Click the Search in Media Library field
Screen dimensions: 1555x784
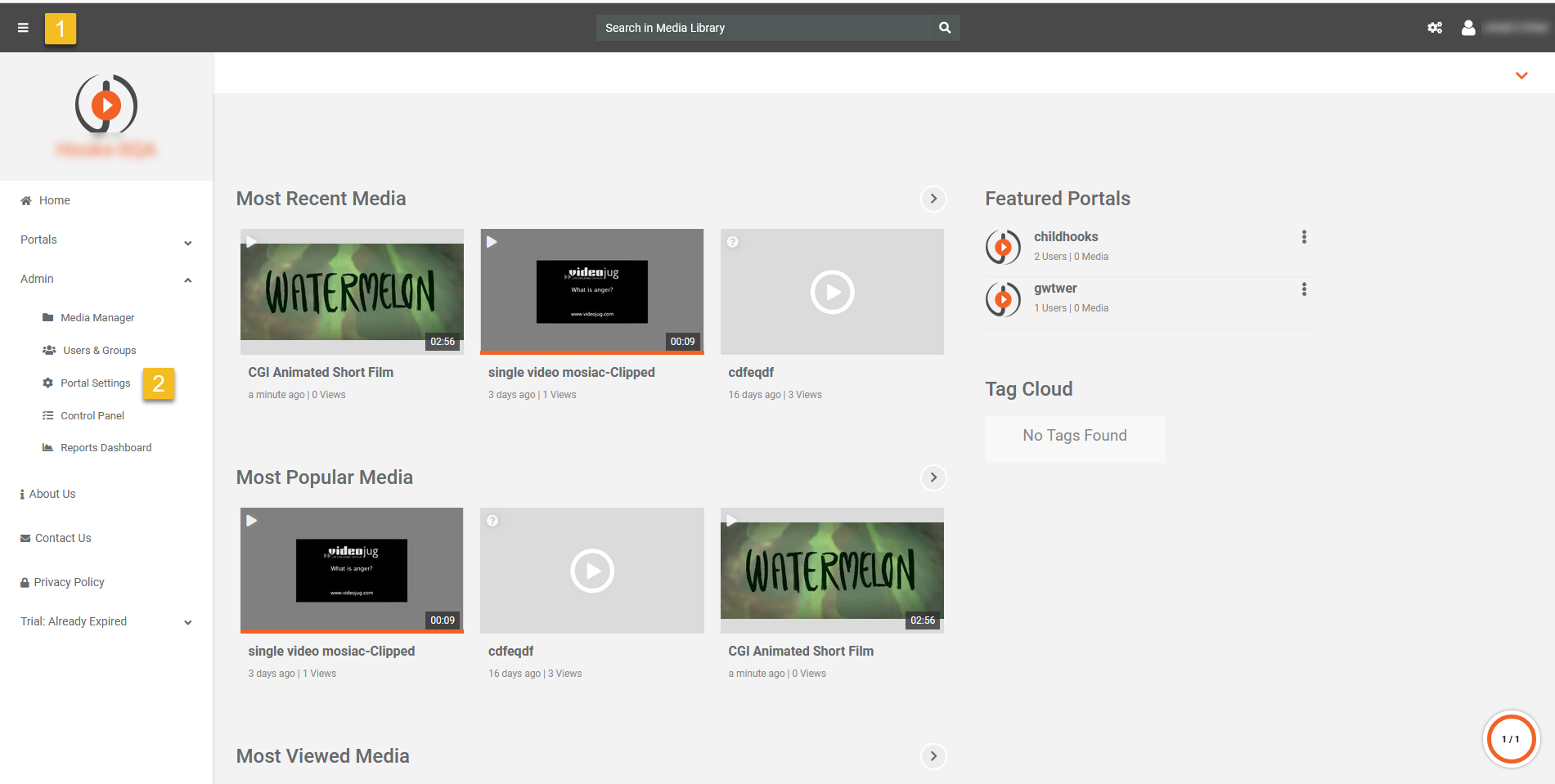click(x=762, y=28)
